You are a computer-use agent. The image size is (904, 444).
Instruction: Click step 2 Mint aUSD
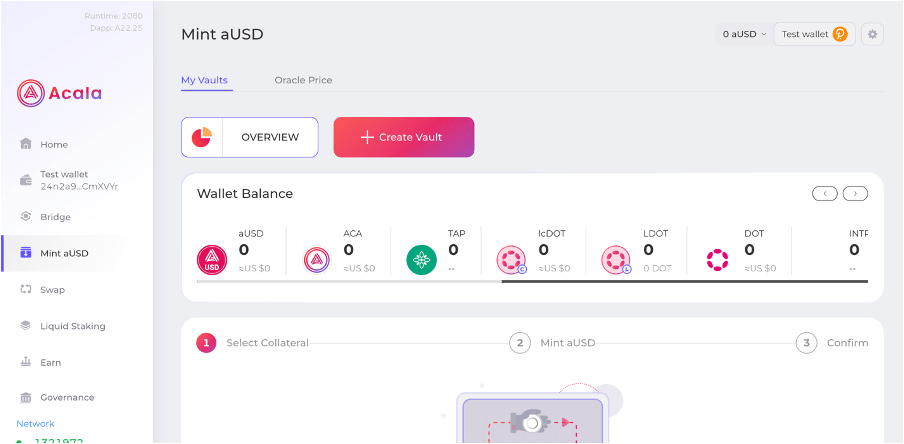coord(552,343)
